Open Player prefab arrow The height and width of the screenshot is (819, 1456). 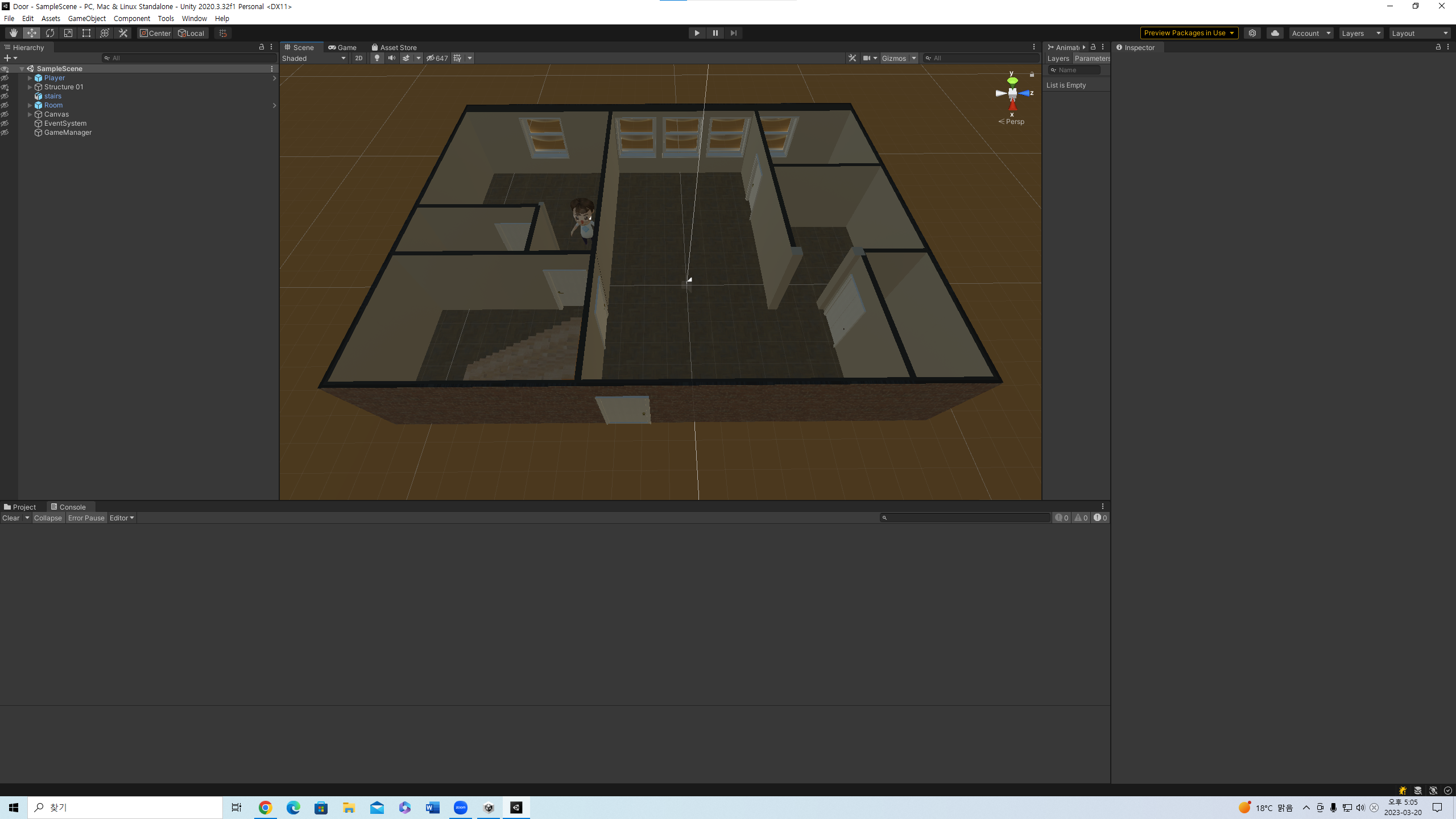[x=274, y=78]
